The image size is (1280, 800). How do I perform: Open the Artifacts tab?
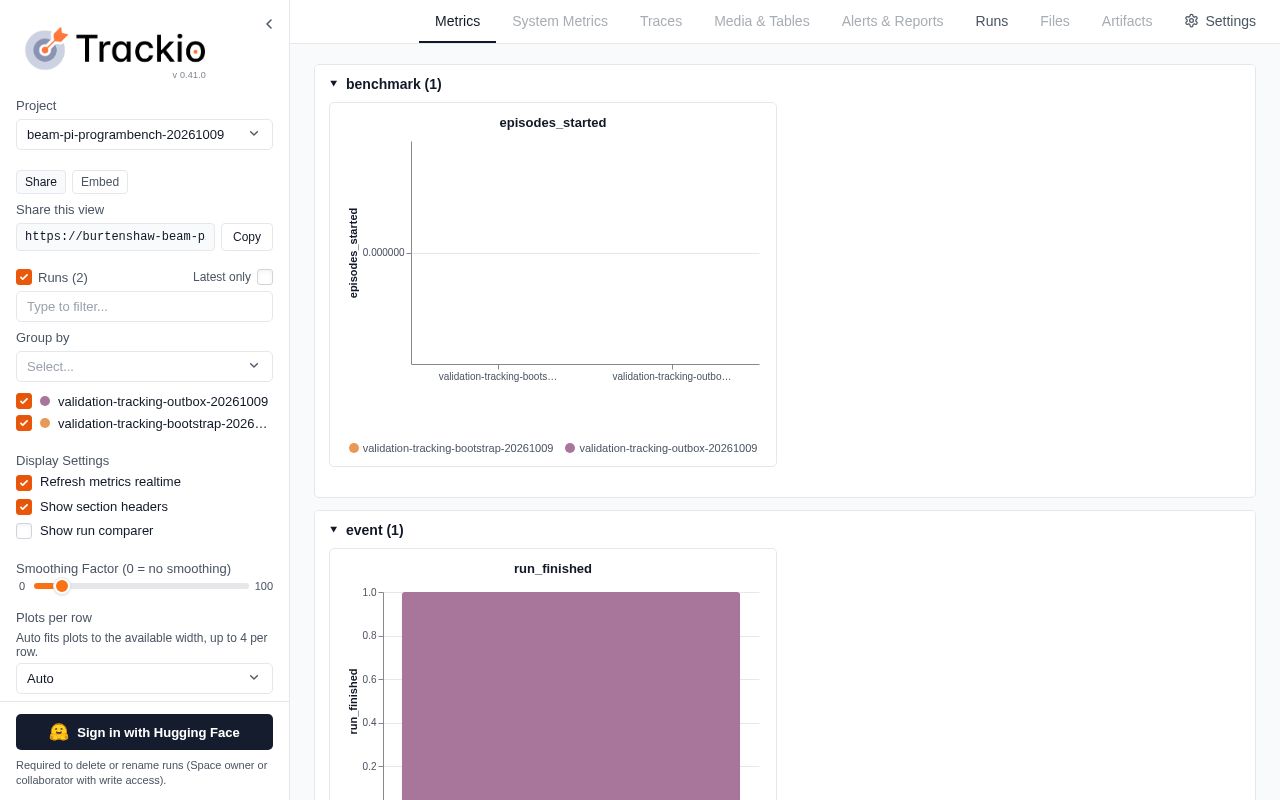[1127, 21]
